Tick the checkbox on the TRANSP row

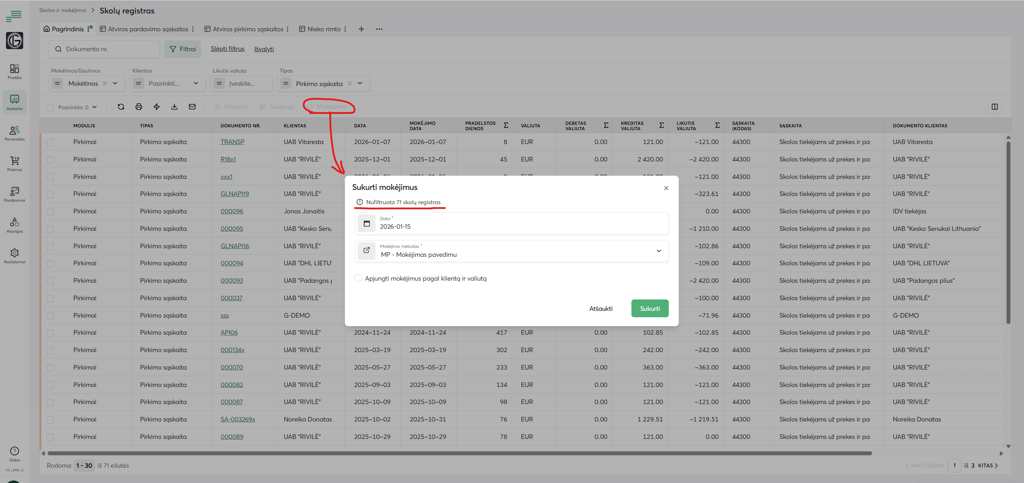[x=50, y=142]
